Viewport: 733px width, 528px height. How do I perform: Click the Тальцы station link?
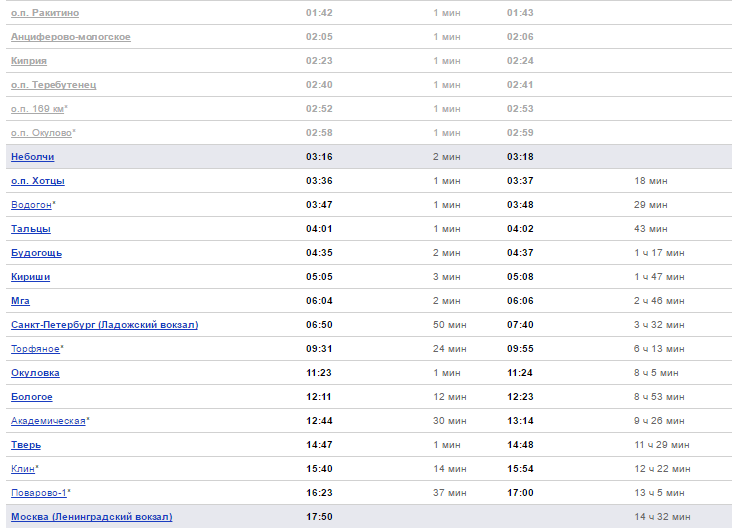[31, 229]
